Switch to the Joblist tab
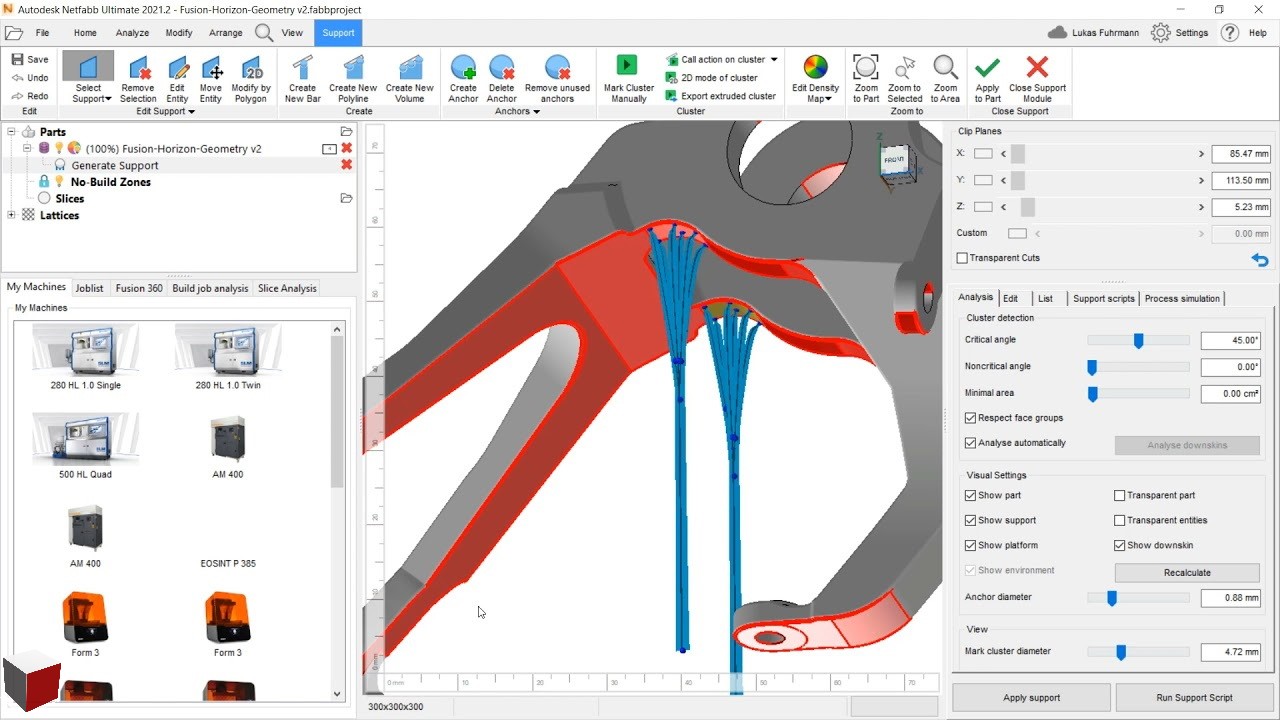Viewport: 1280px width, 720px height. (89, 288)
